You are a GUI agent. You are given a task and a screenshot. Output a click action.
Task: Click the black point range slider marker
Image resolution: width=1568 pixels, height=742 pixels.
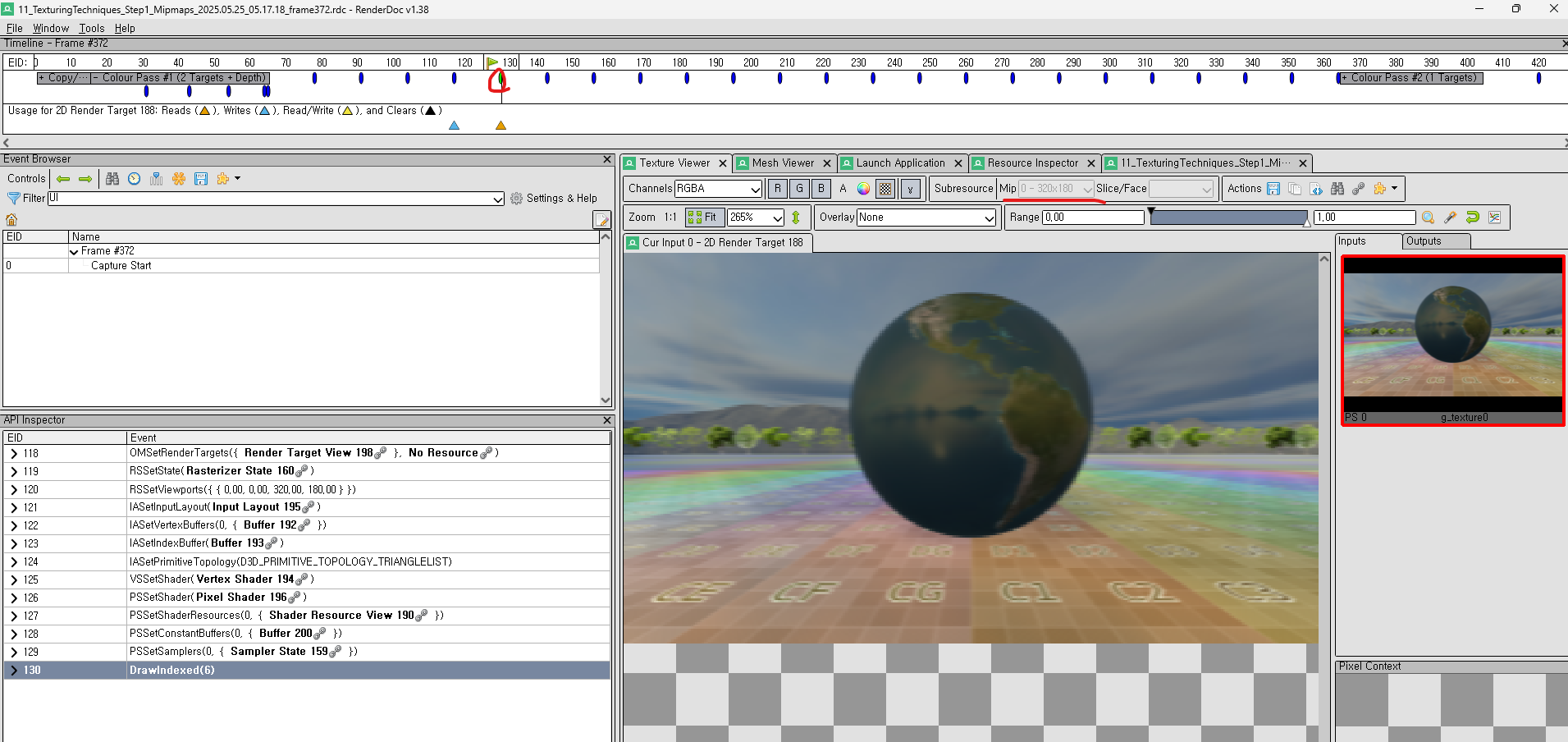[x=1152, y=212]
